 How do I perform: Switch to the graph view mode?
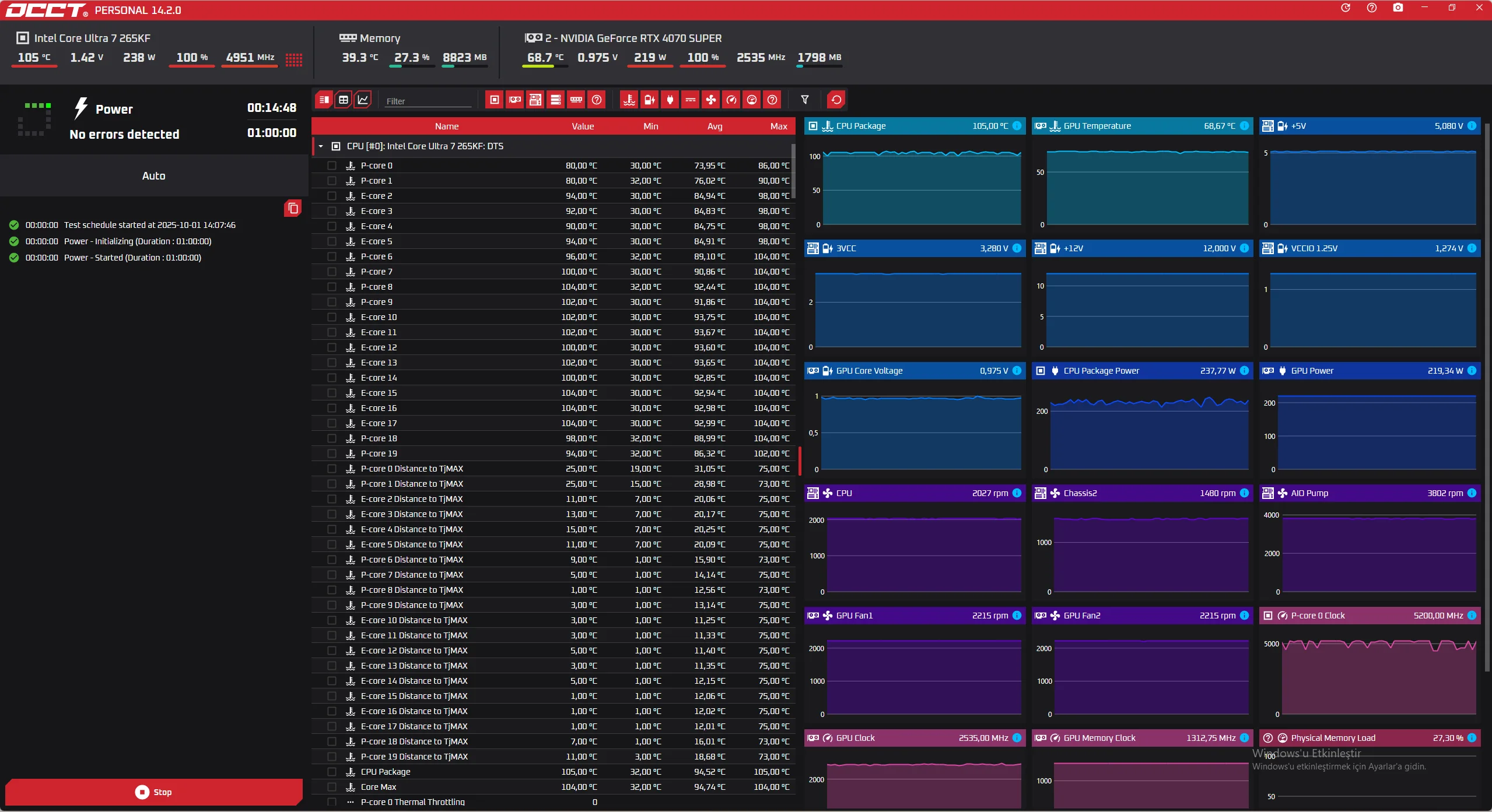363,100
